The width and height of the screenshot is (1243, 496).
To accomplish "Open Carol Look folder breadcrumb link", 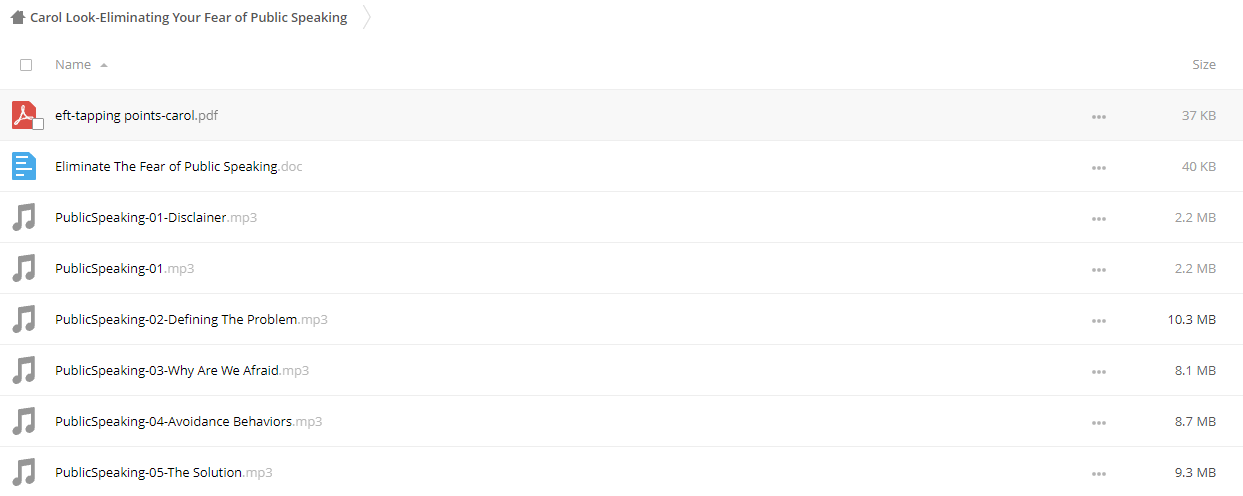I will click(x=189, y=17).
